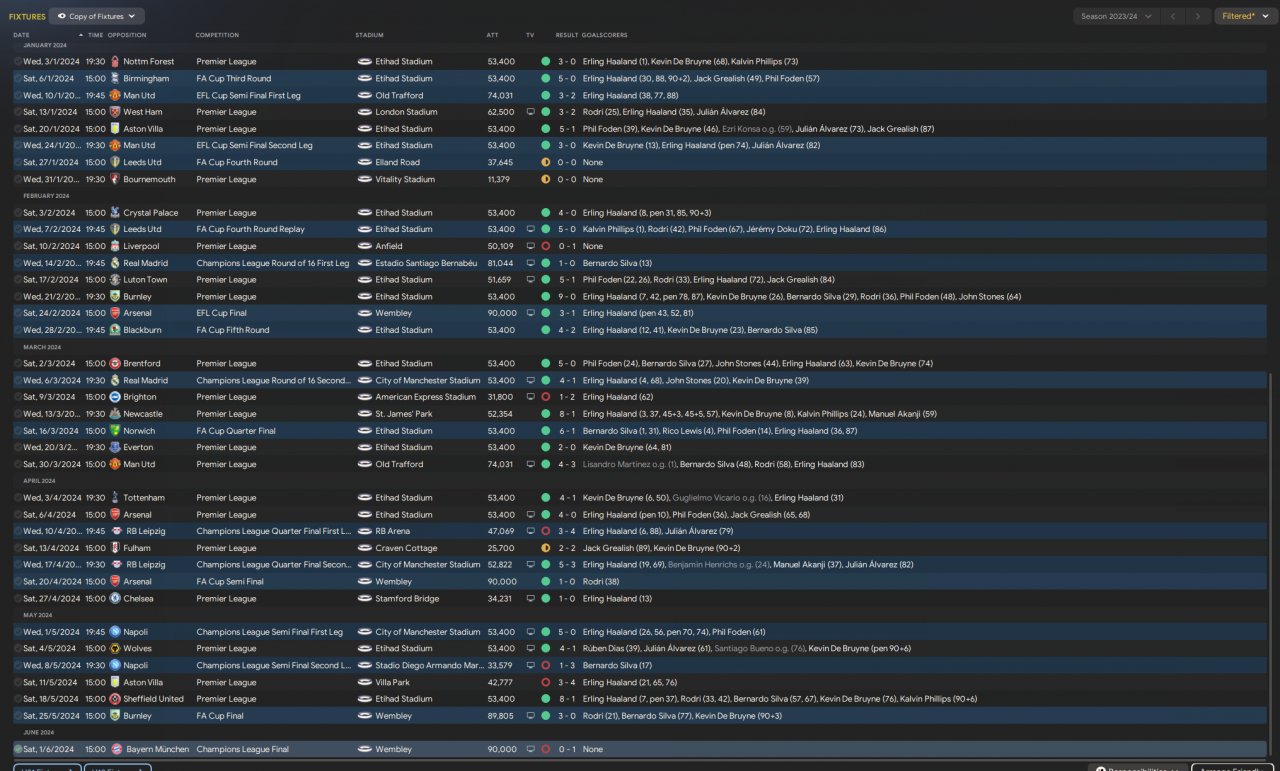
Task: Click the Birmingham club badge
Action: click(x=115, y=79)
